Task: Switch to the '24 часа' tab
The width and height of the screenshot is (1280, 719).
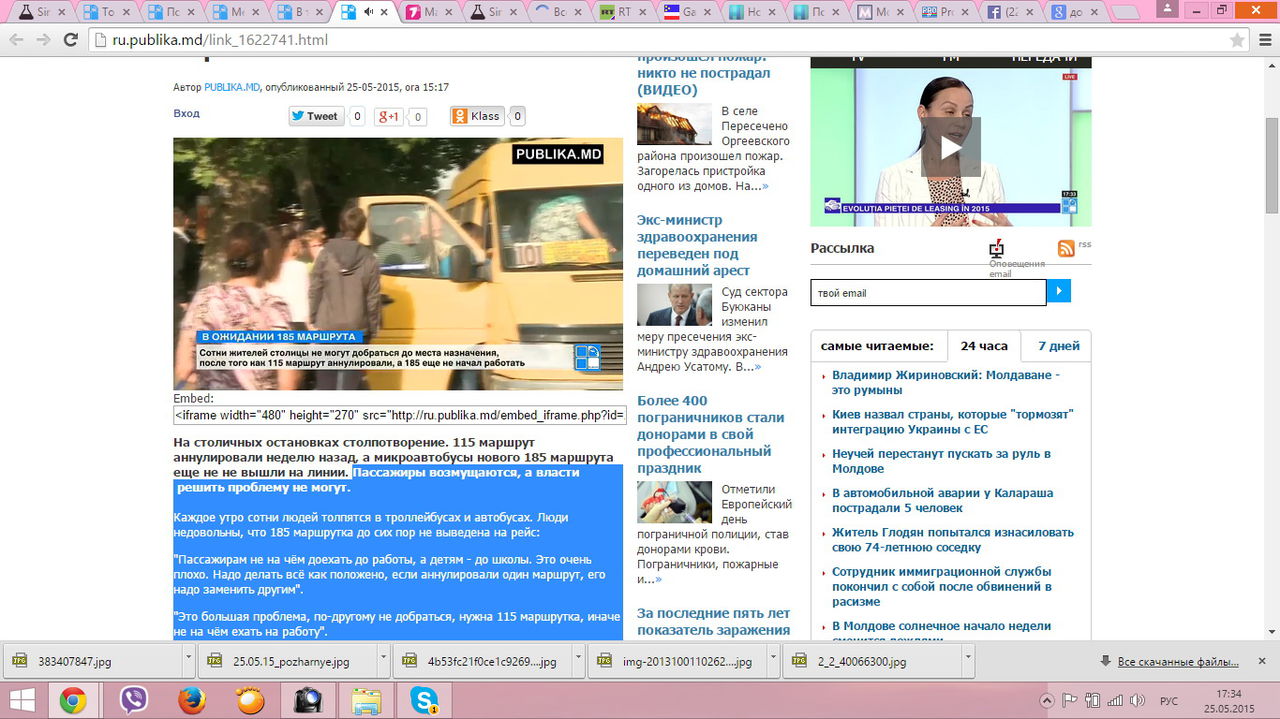Action: click(984, 346)
